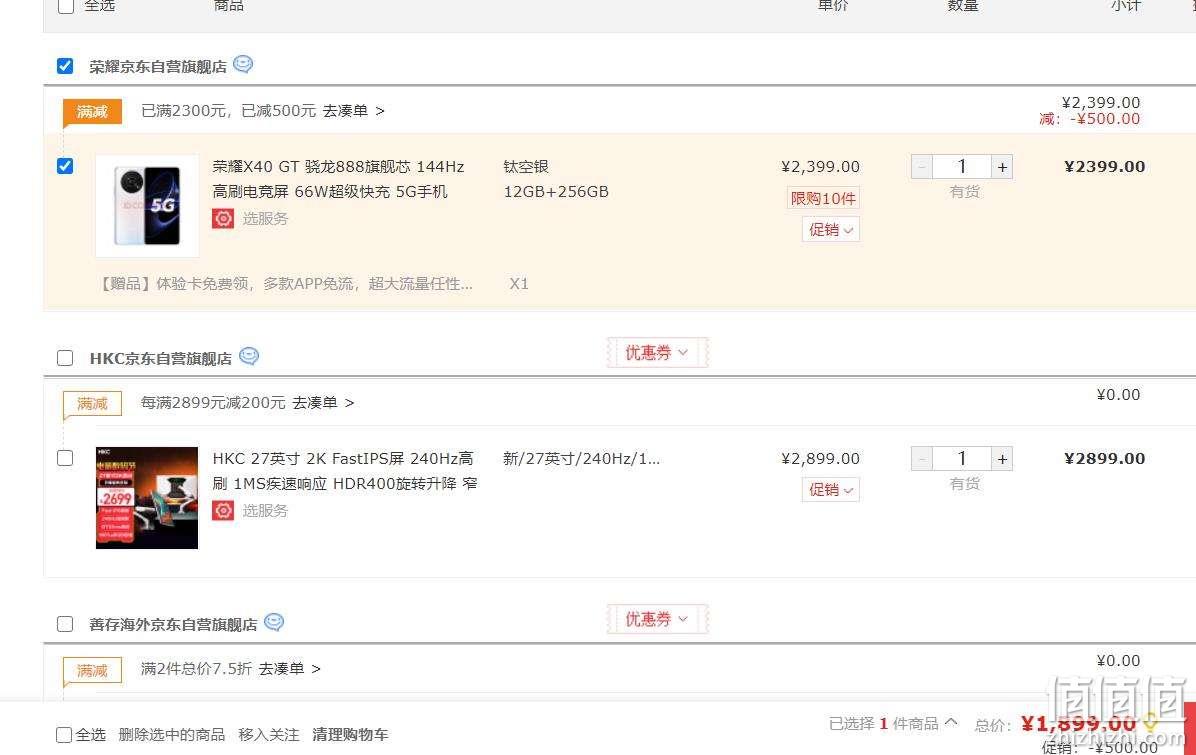
Task: Open HKC 27英寸 2K FastIPS屏 product title
Action: point(345,471)
